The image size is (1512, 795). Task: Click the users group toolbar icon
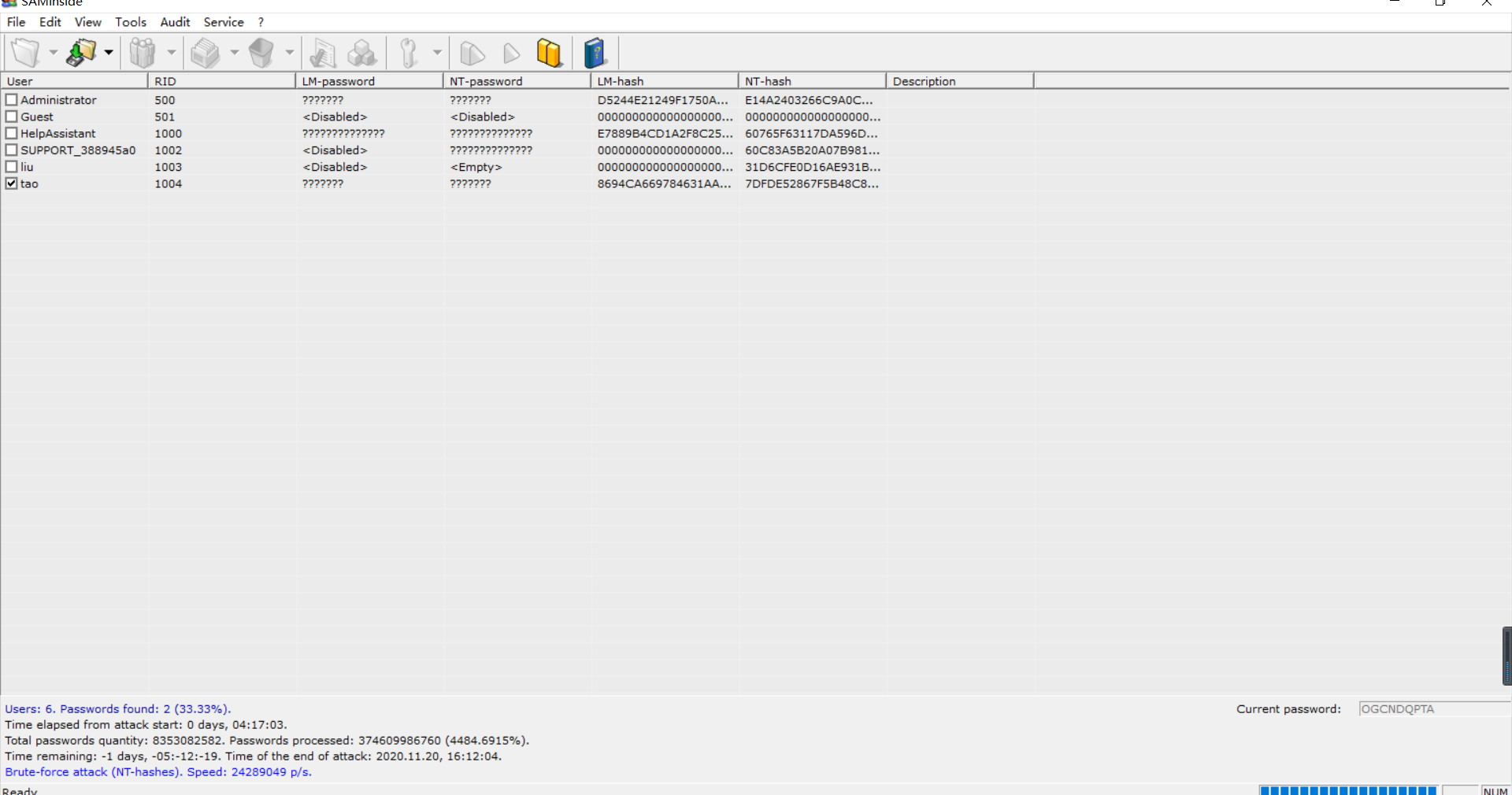point(143,53)
